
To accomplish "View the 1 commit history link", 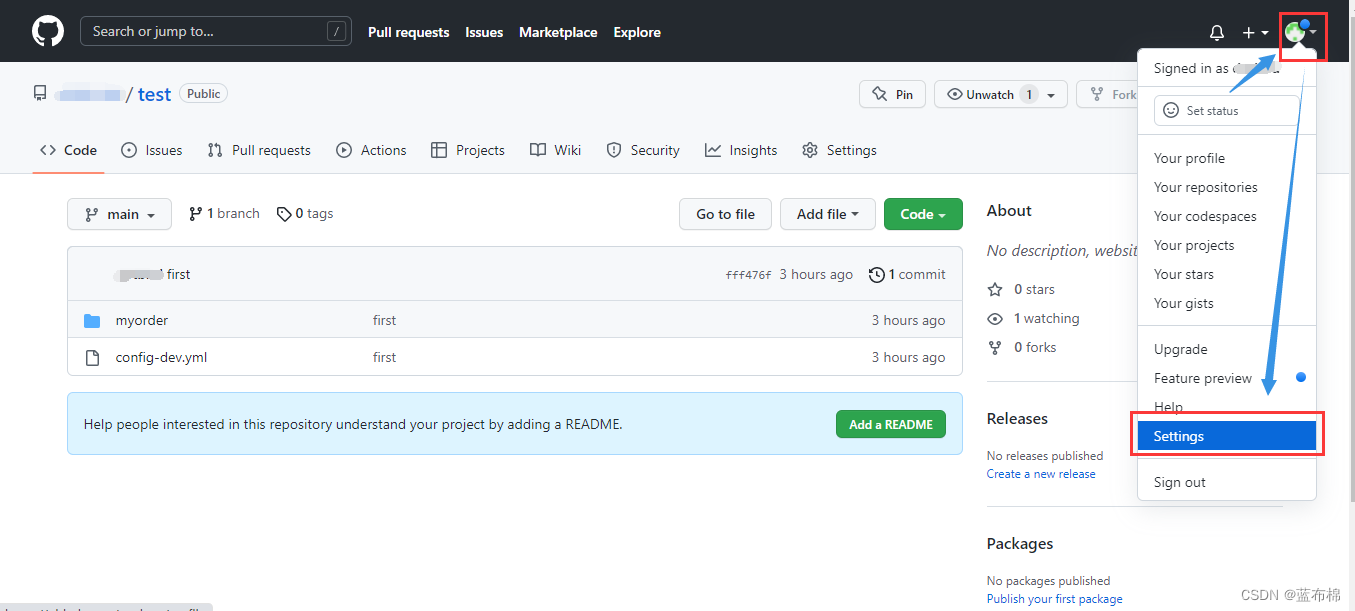I will click(907, 274).
